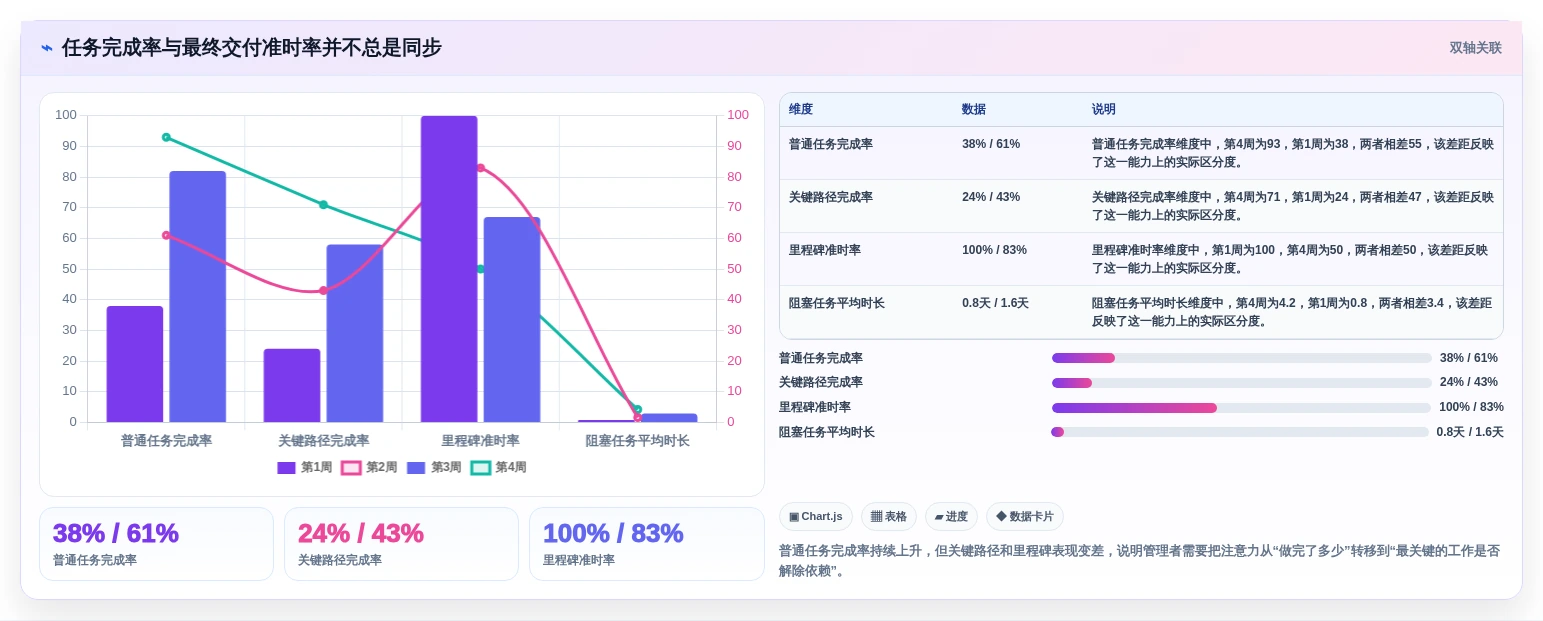The width and height of the screenshot is (1543, 621).
Task: Click the 关键路径完成率 x-axis label
Action: tap(323, 440)
